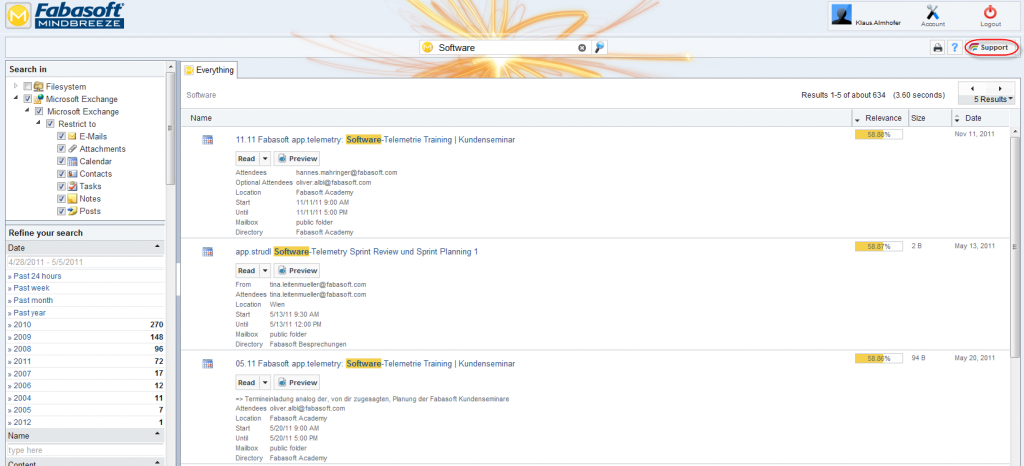The width and height of the screenshot is (1024, 466).
Task: Uncheck the Calendar checkbox
Action: coord(61,161)
